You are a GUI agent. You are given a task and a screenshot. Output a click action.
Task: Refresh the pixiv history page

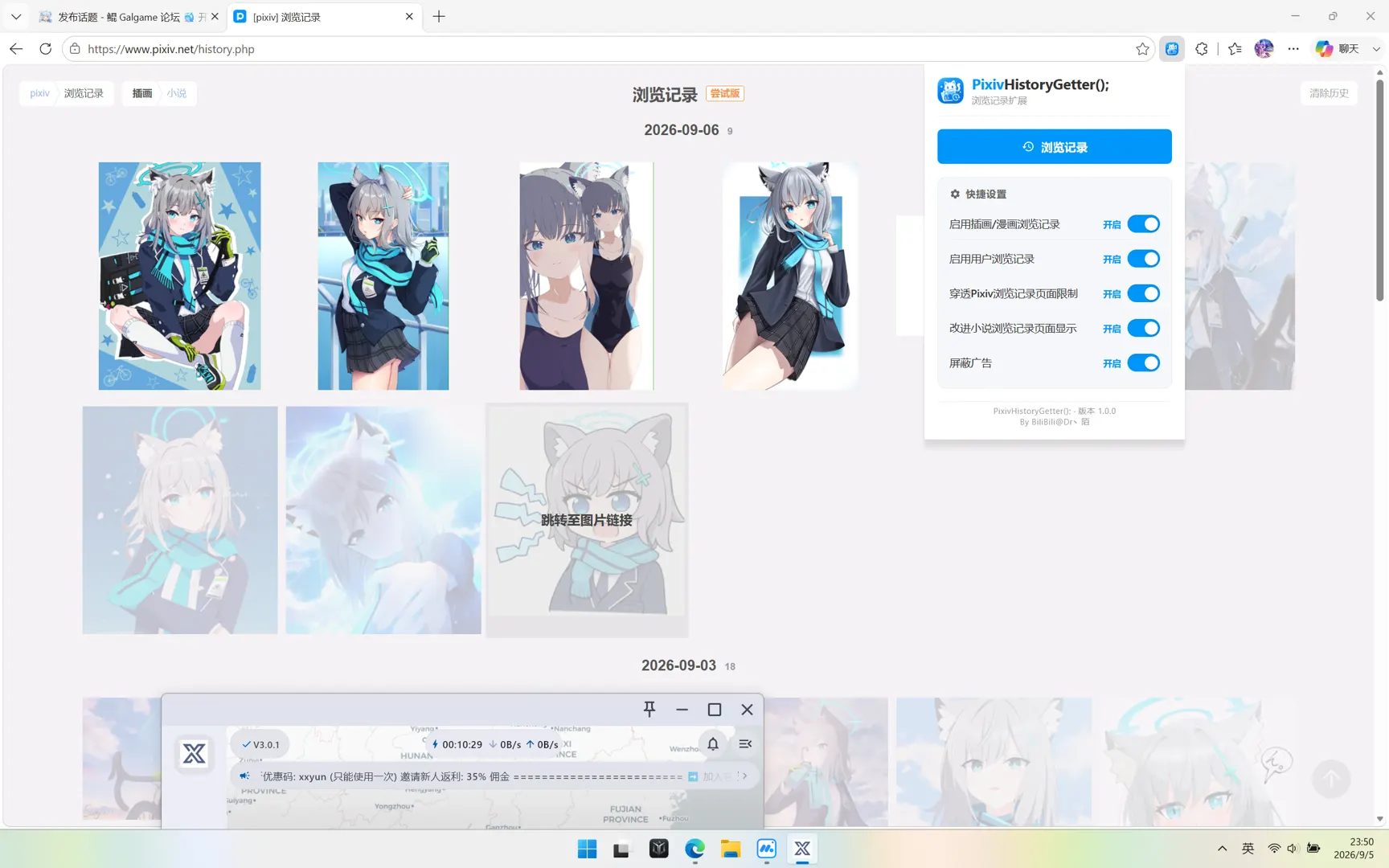coord(46,49)
